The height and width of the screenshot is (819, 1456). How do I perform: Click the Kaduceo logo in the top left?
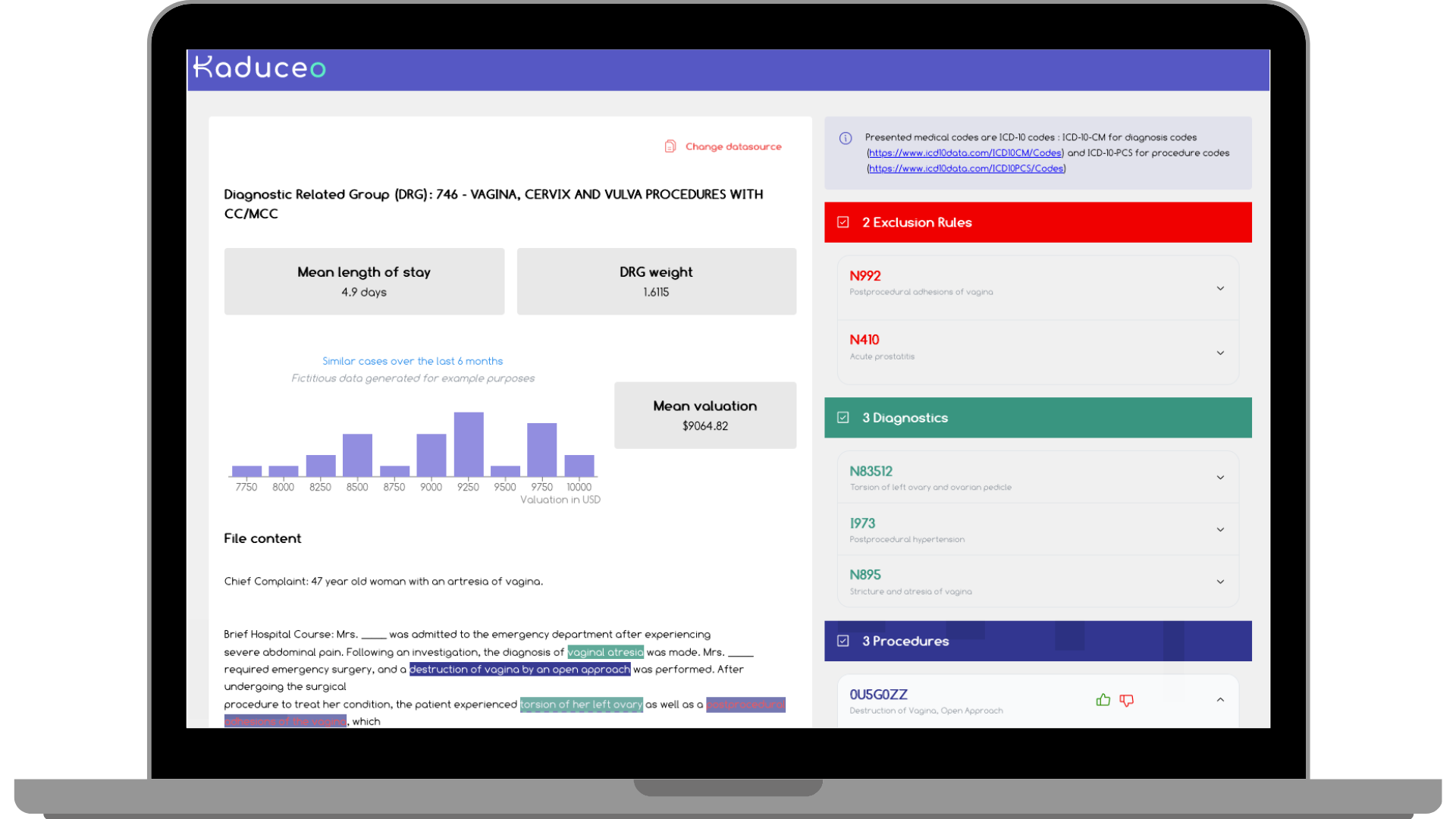(x=264, y=67)
